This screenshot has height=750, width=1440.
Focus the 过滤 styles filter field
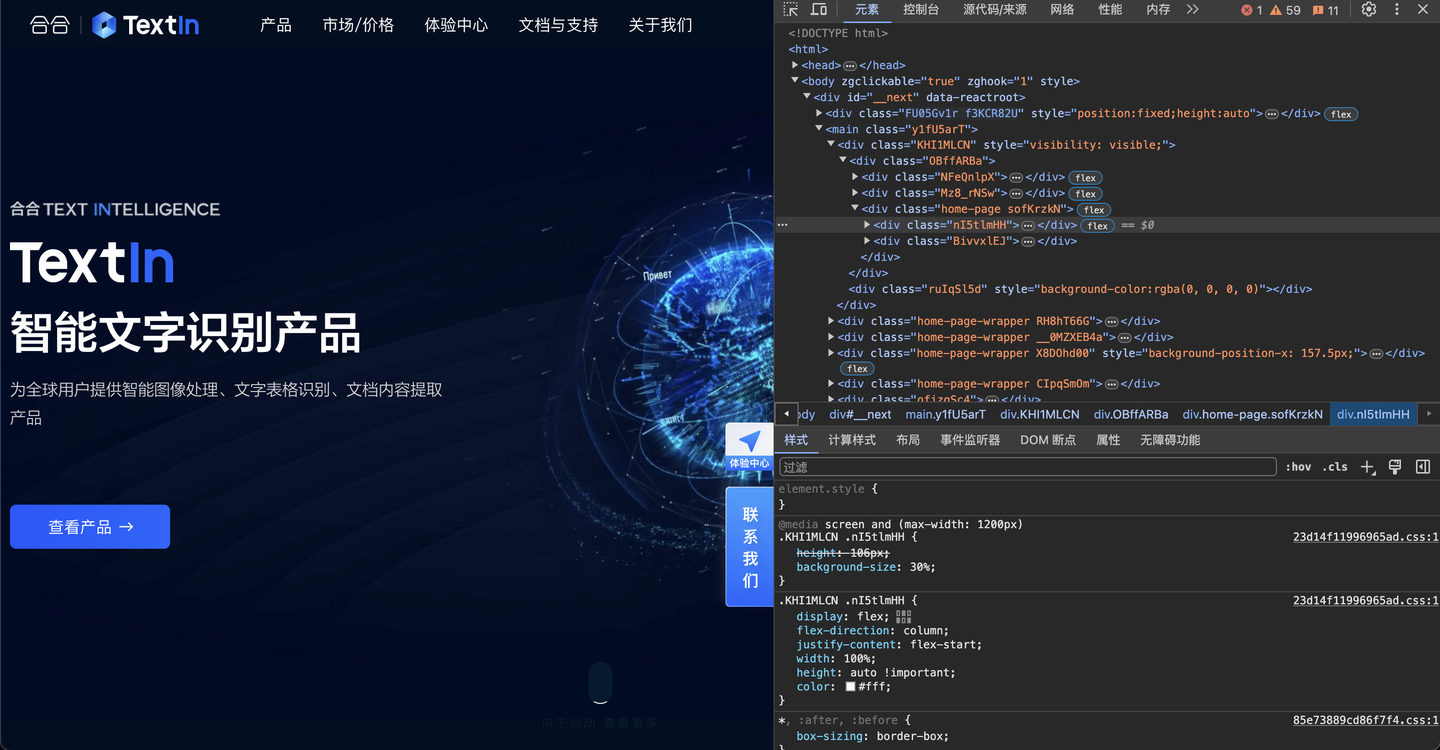click(x=1028, y=467)
